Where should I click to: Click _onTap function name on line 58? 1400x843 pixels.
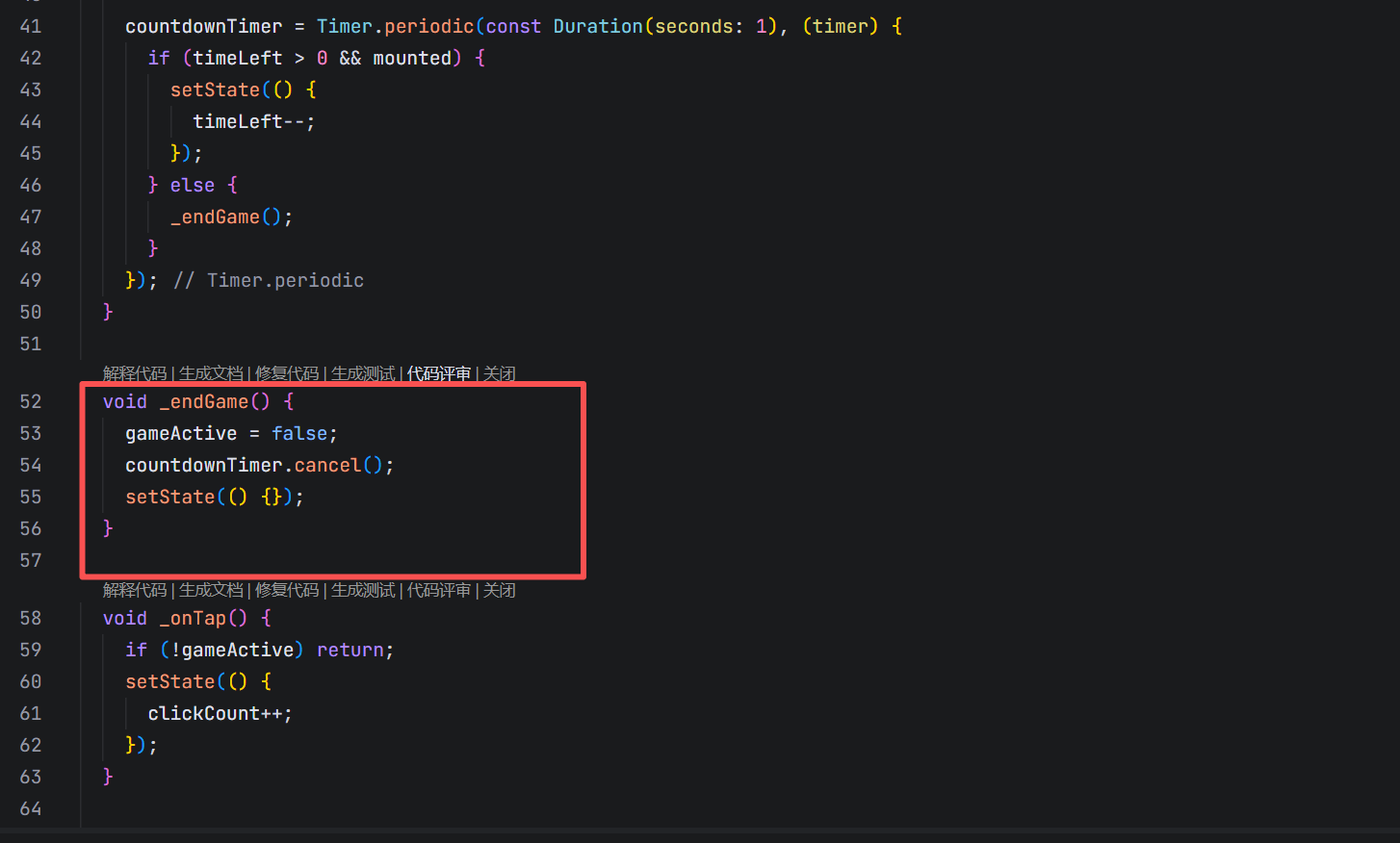pos(193,618)
